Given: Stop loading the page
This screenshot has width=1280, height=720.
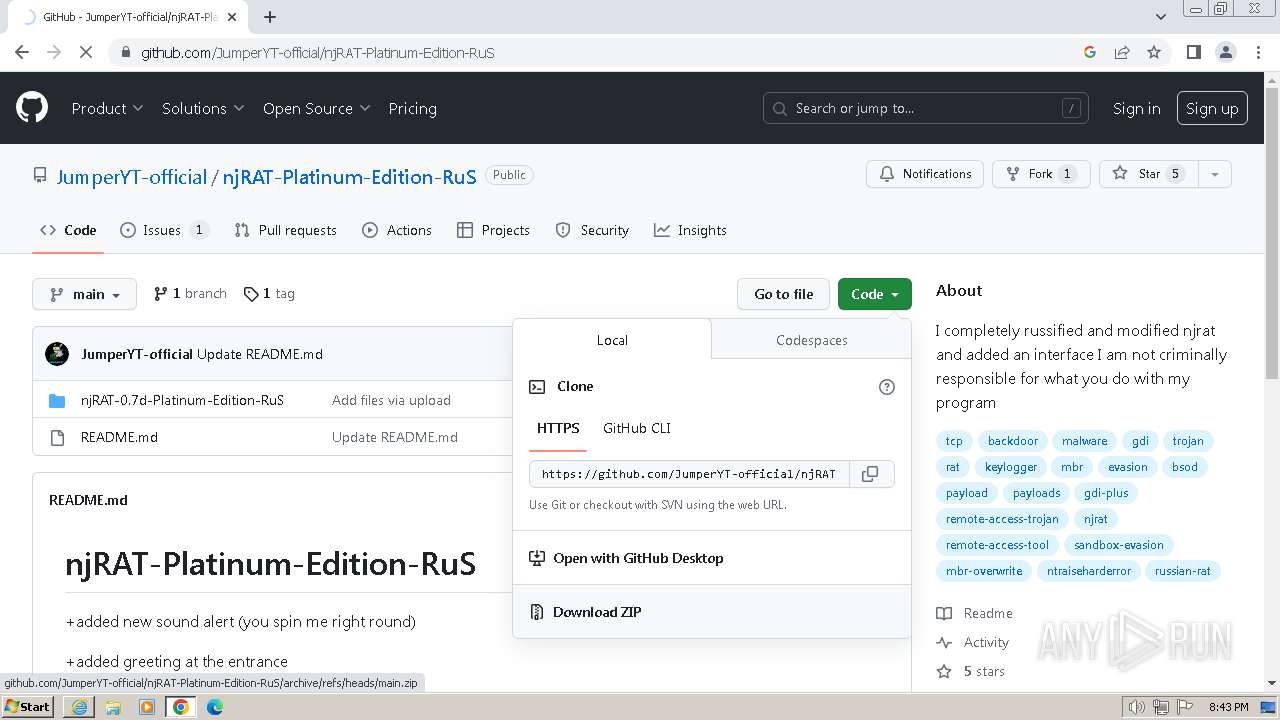Looking at the screenshot, I should click(86, 52).
